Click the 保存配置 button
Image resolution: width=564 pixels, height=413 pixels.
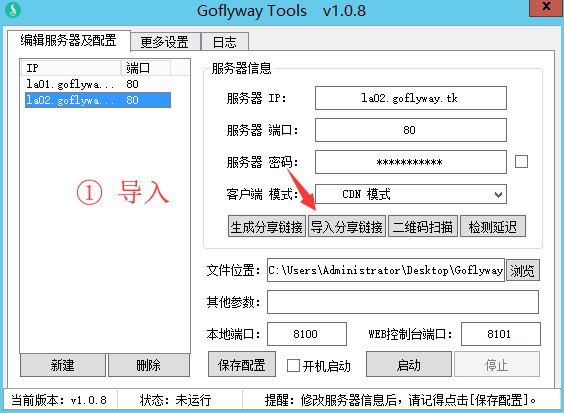pos(242,364)
